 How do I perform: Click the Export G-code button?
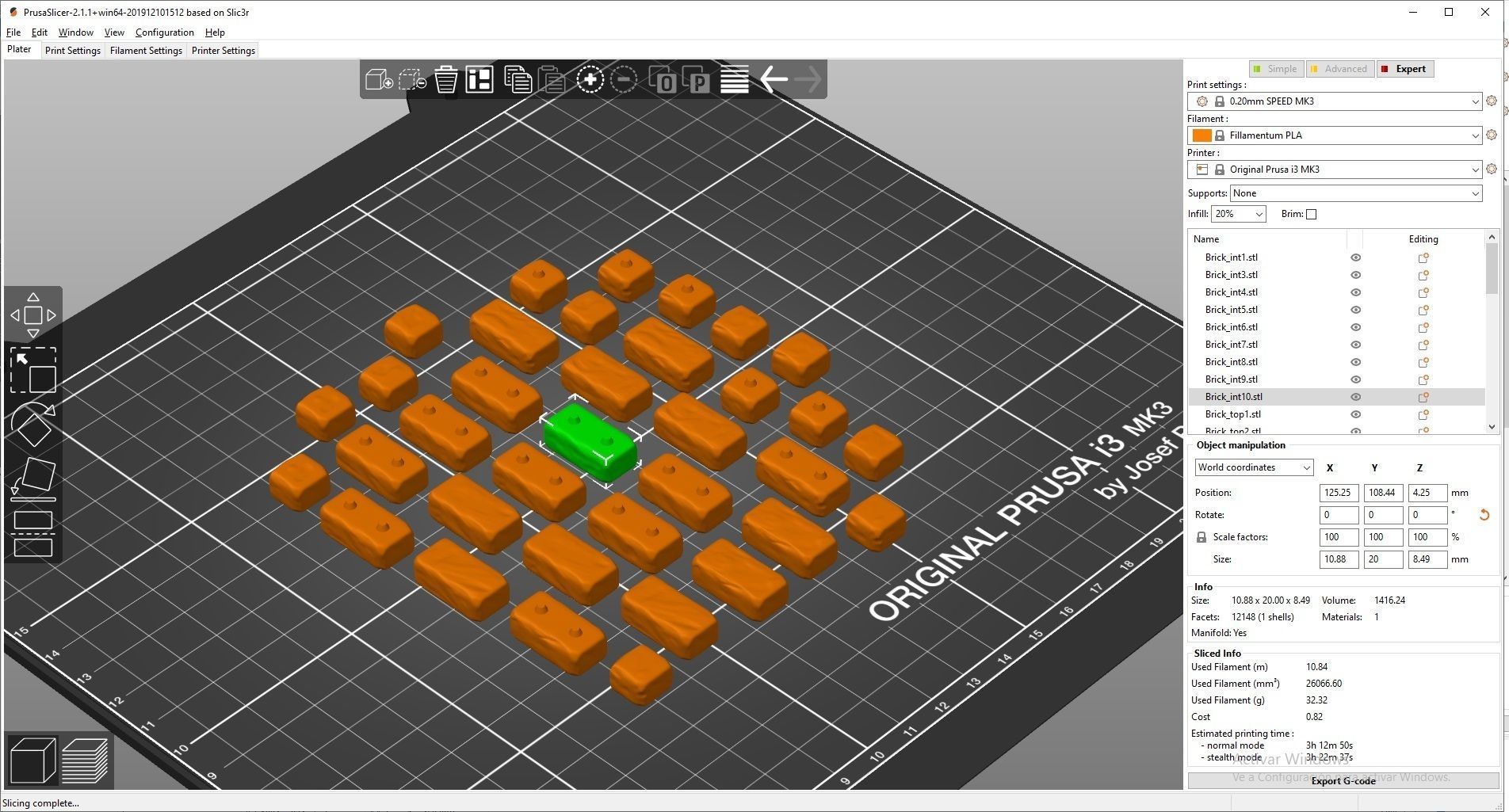click(1343, 781)
